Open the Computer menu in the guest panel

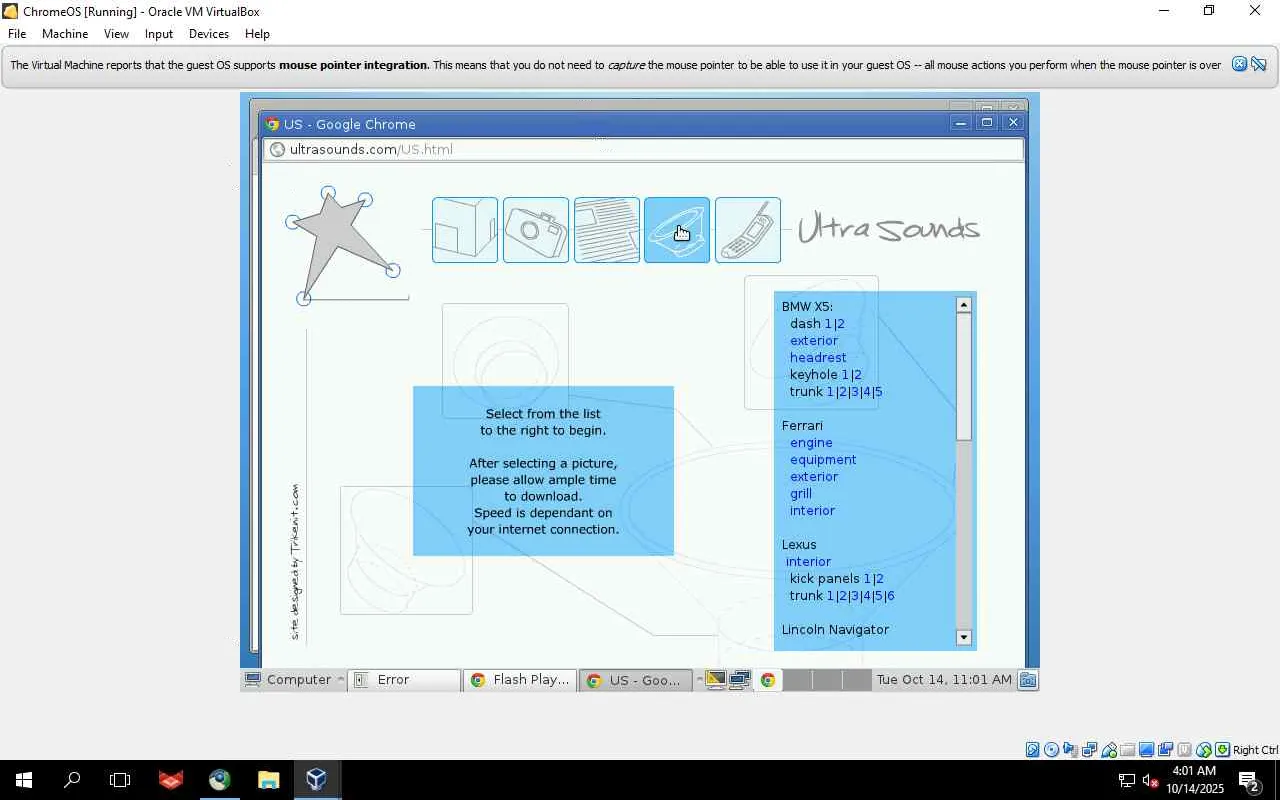[295, 680]
